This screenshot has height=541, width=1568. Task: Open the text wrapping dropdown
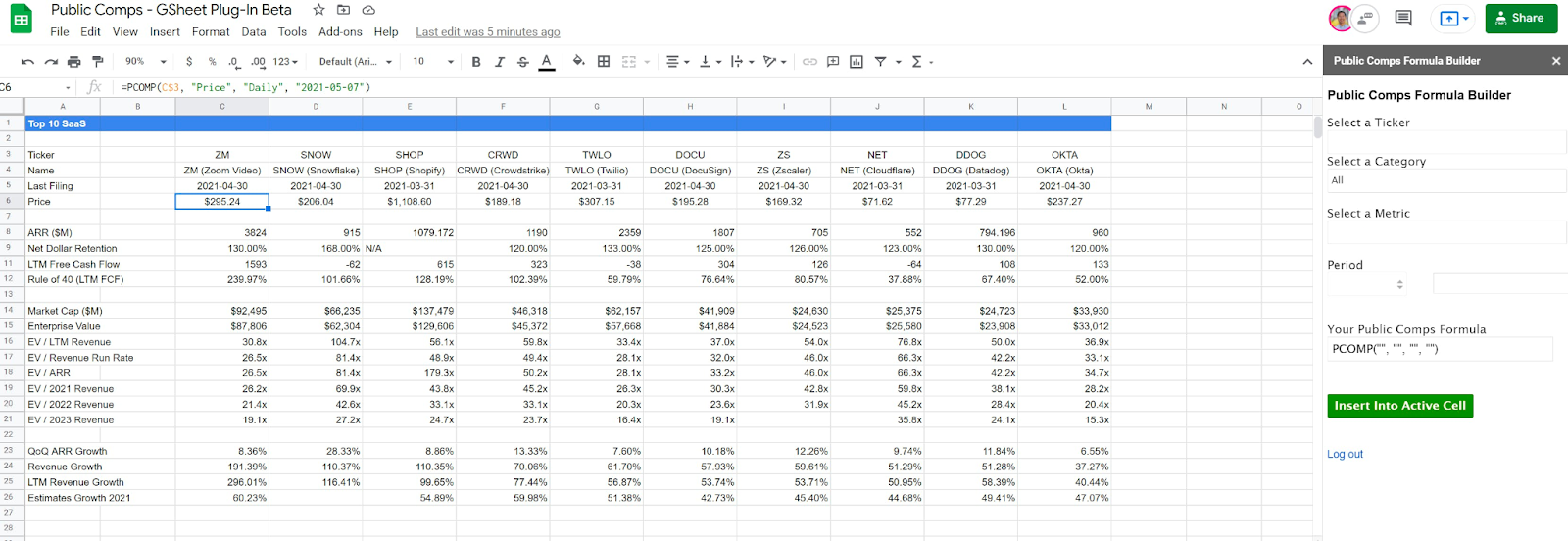point(742,62)
